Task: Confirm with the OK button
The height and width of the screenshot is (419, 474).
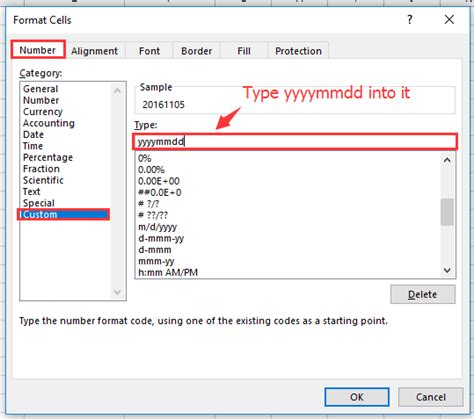Action: [x=357, y=397]
